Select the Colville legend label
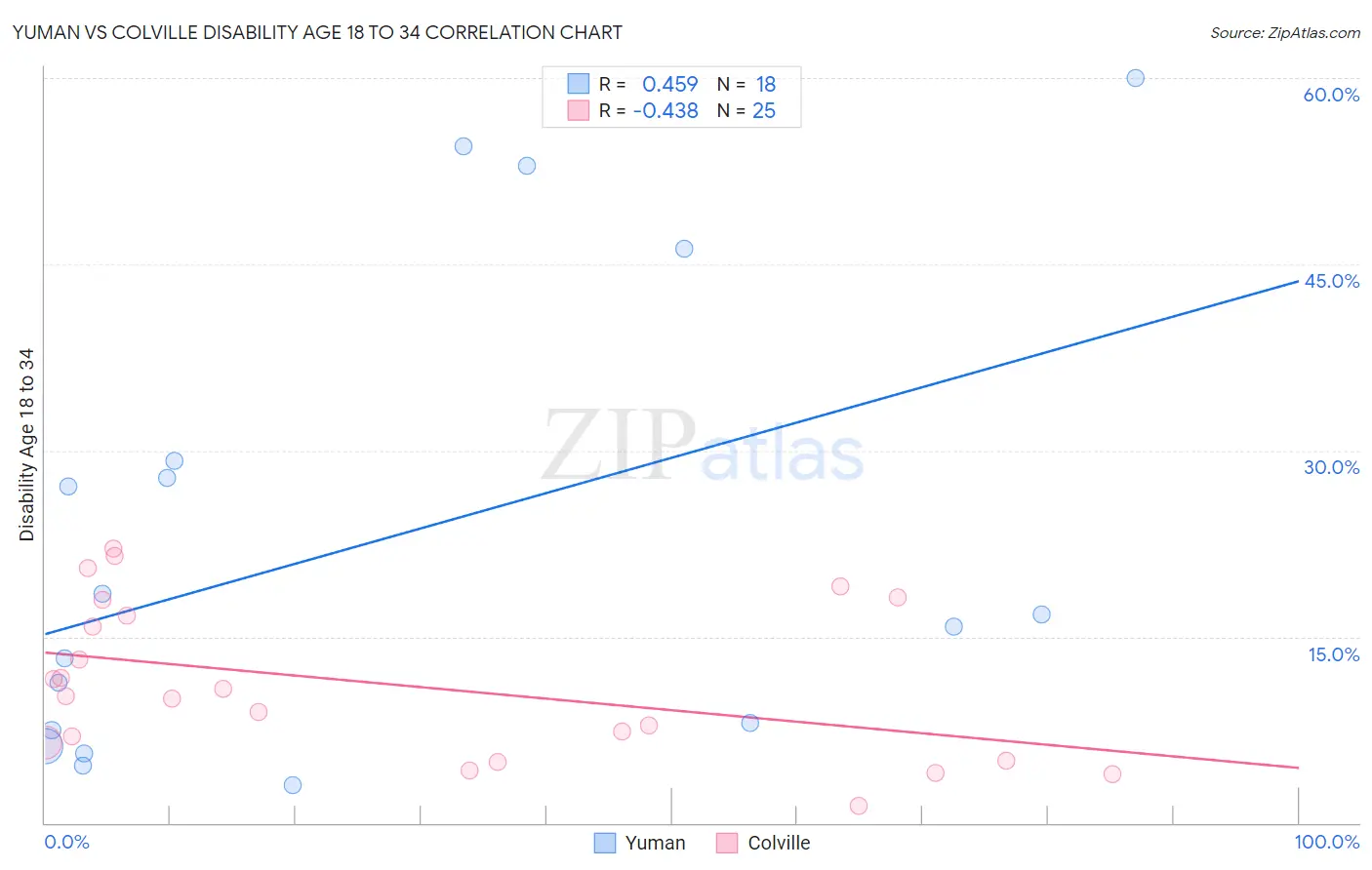 pos(779,843)
